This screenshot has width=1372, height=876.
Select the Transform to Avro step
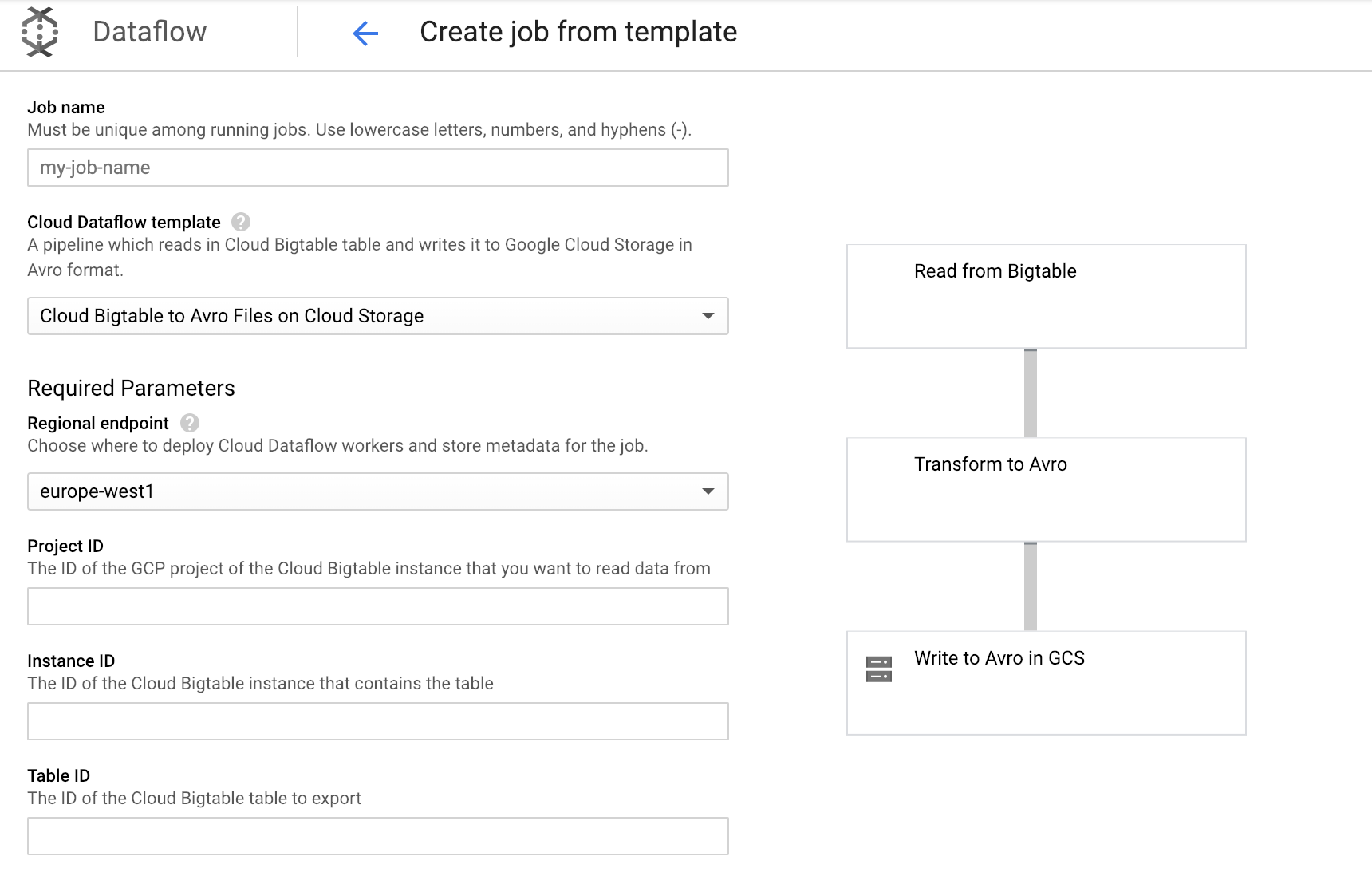click(1047, 490)
